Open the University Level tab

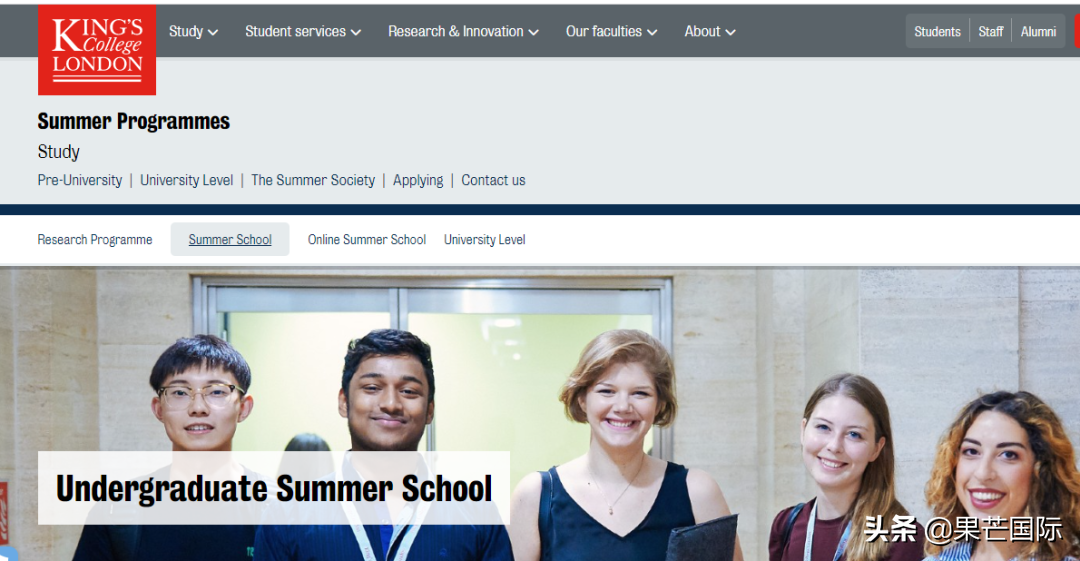484,240
